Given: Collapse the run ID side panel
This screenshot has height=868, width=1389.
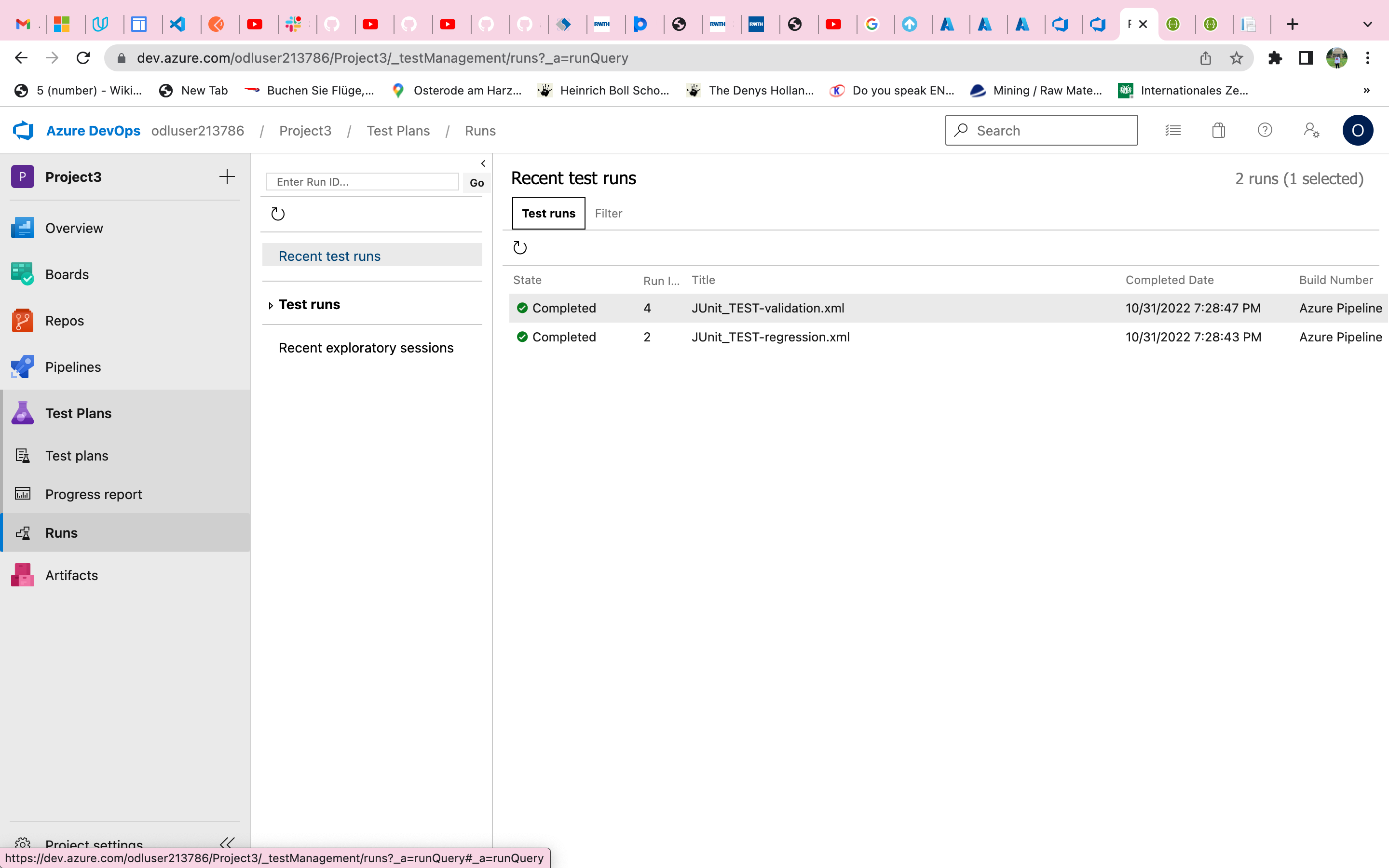Looking at the screenshot, I should (x=483, y=163).
